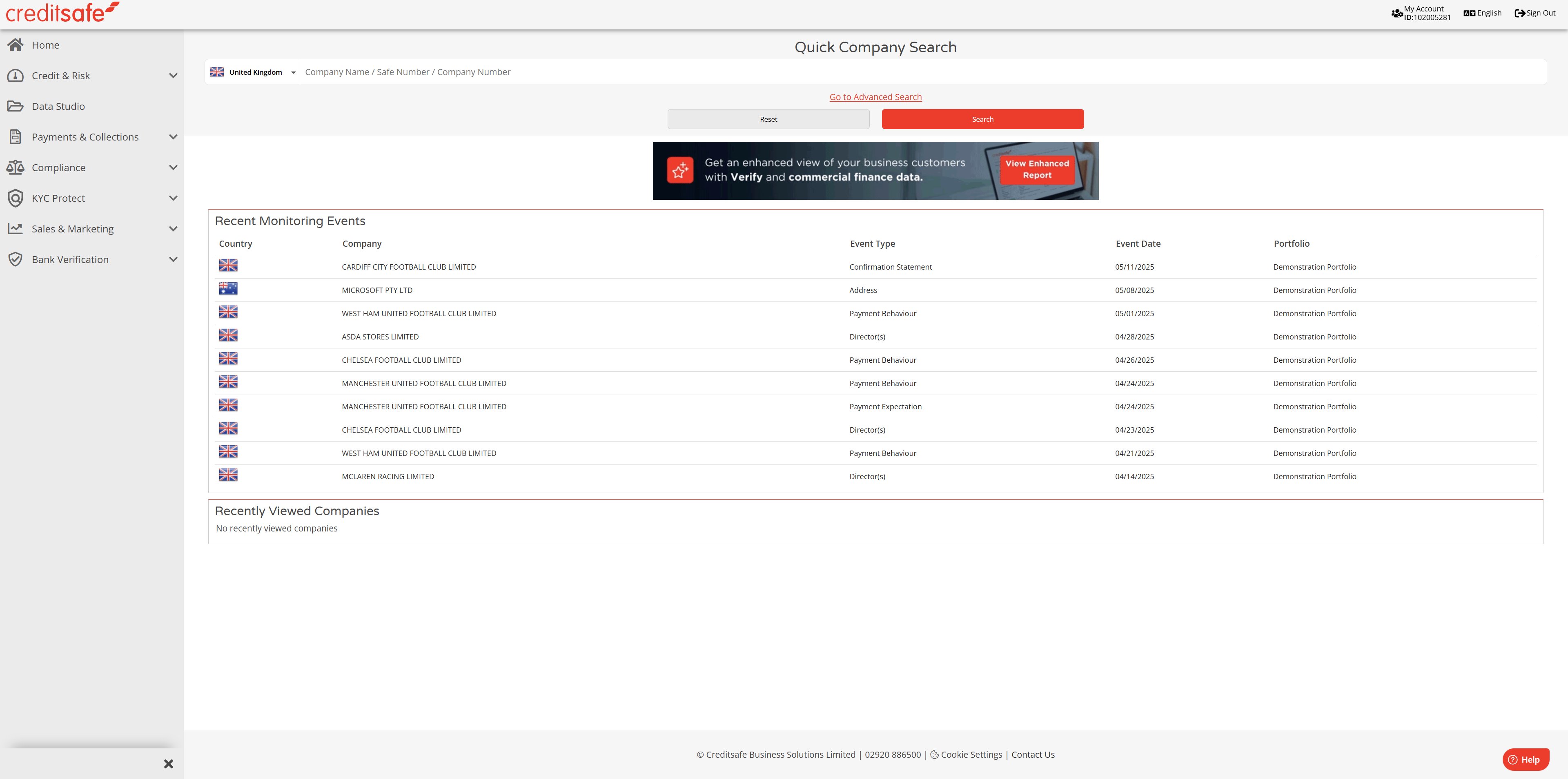The width and height of the screenshot is (1568, 779).
Task: Close the sidebar with the X icon
Action: (169, 764)
